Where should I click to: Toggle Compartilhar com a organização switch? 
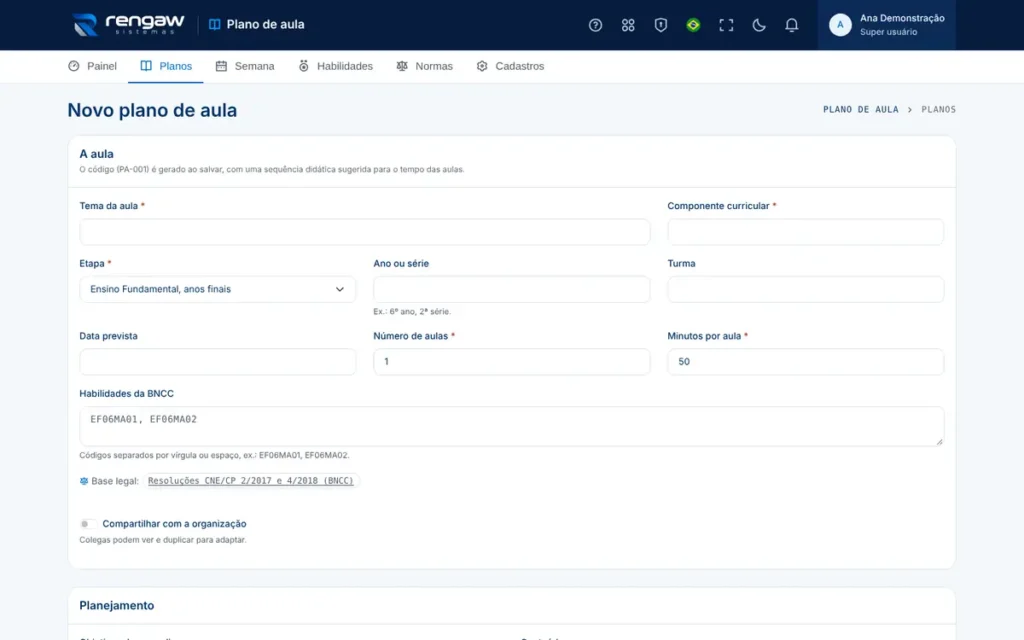tap(88, 524)
